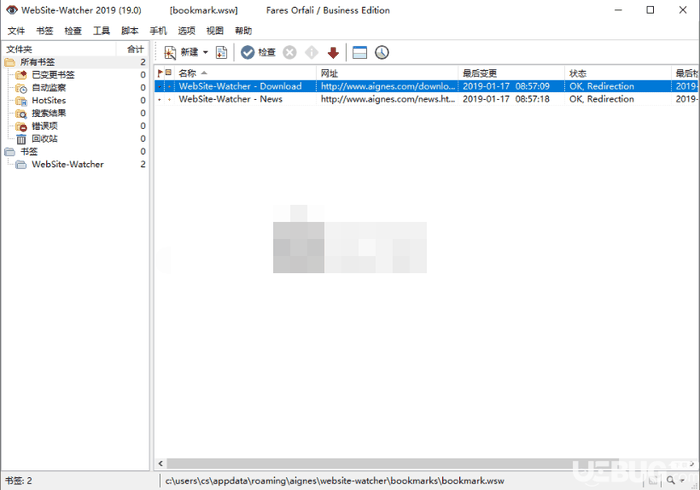Click the 已变更书签 folder icon

(x=21, y=75)
